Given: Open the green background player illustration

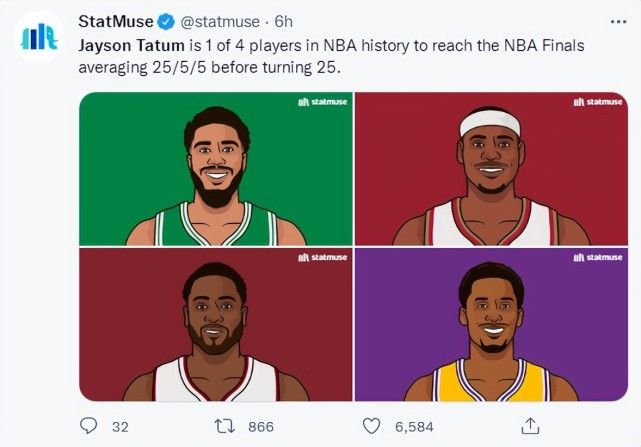Looking at the screenshot, I should pyautogui.click(x=216, y=168).
